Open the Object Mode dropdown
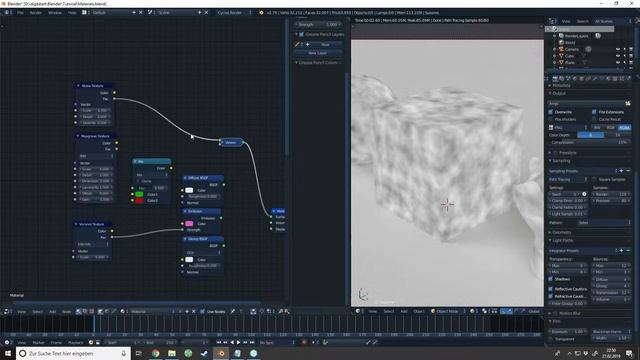The width and height of the screenshot is (640, 360). coord(447,311)
